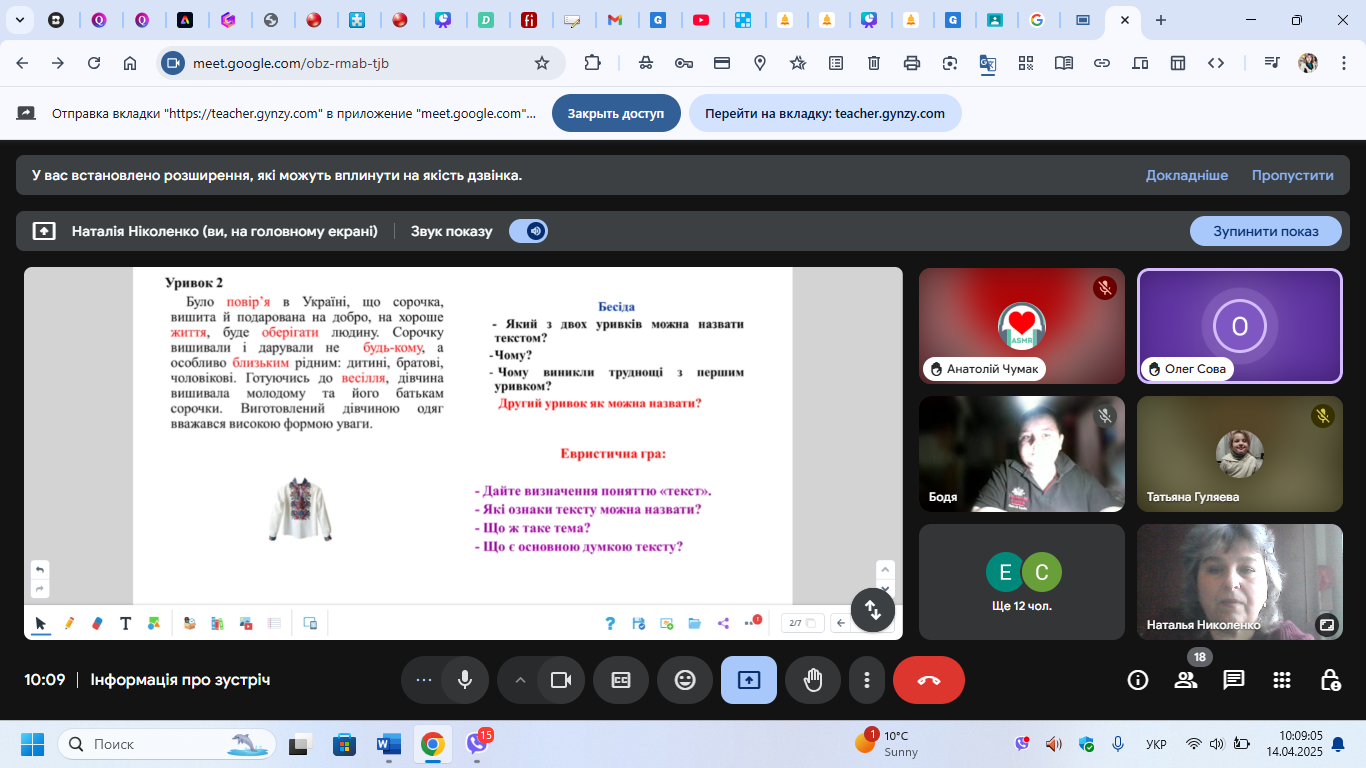Open Viber taskbar icon with badge 15
The height and width of the screenshot is (768, 1366).
click(477, 743)
